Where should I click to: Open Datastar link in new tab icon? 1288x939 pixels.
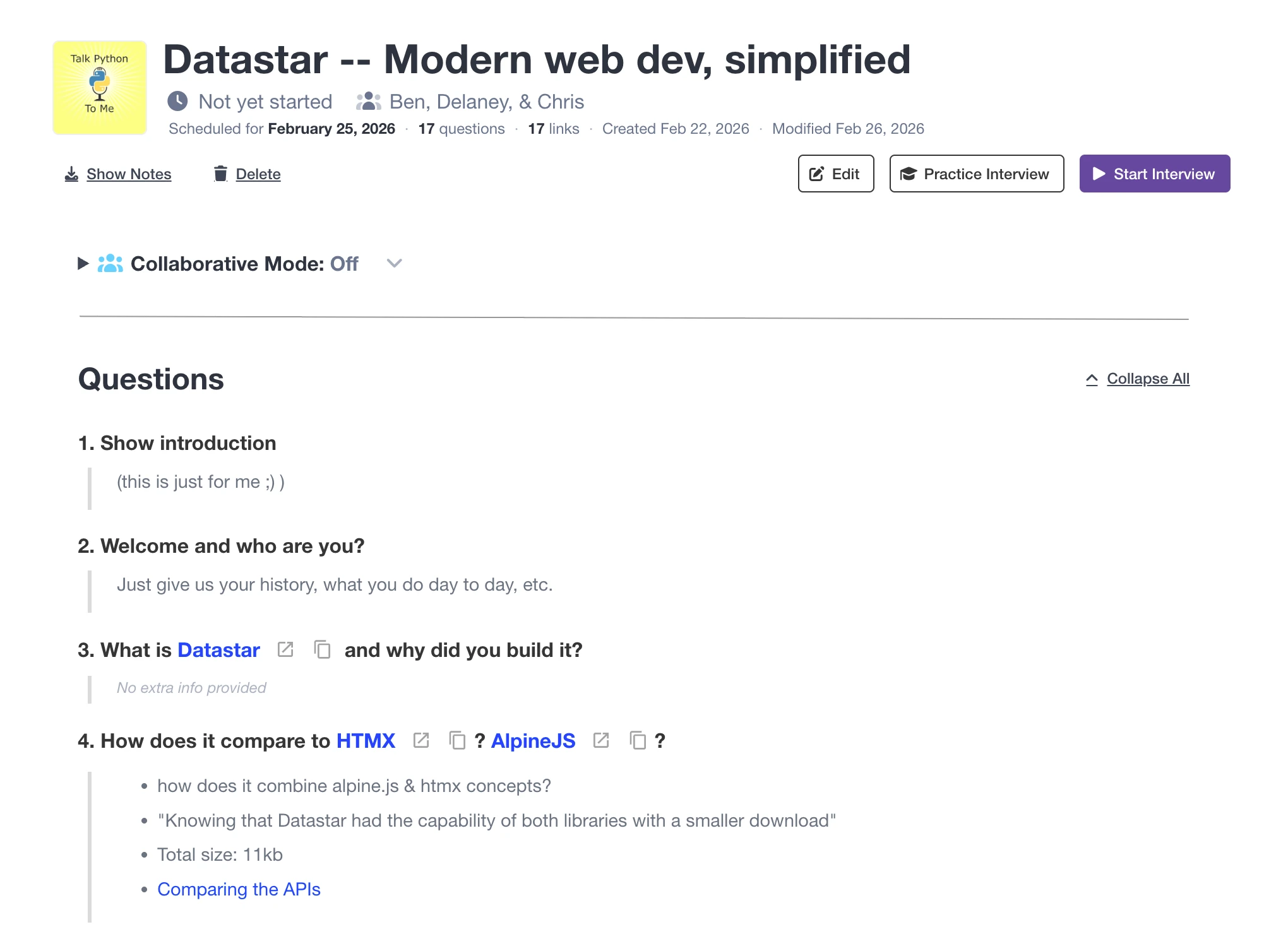tap(285, 649)
